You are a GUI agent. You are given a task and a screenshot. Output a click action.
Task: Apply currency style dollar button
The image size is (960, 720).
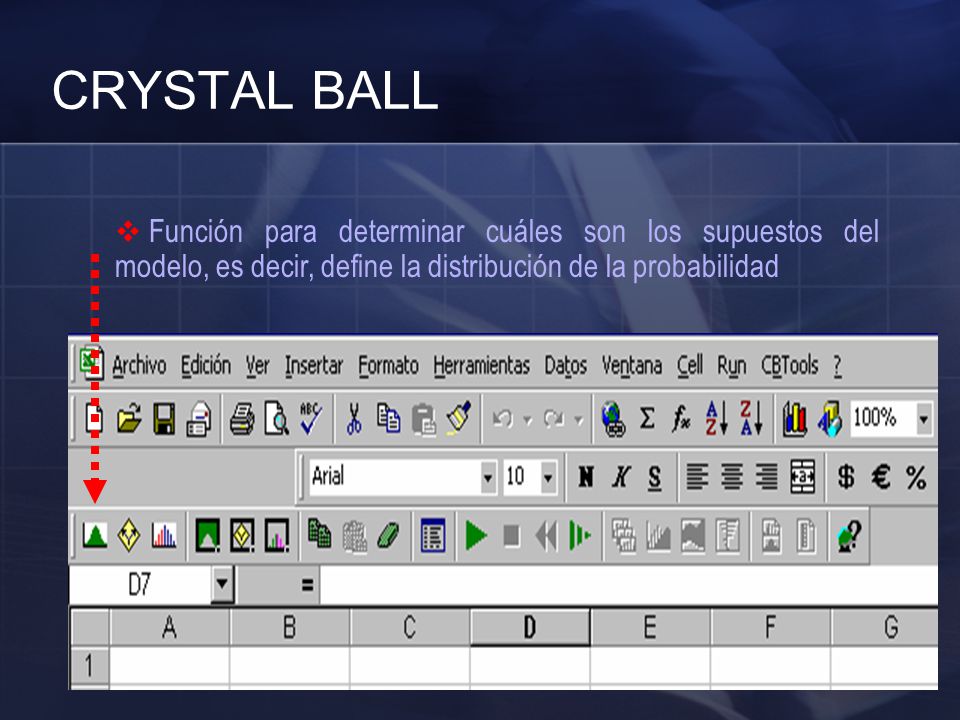tap(846, 476)
